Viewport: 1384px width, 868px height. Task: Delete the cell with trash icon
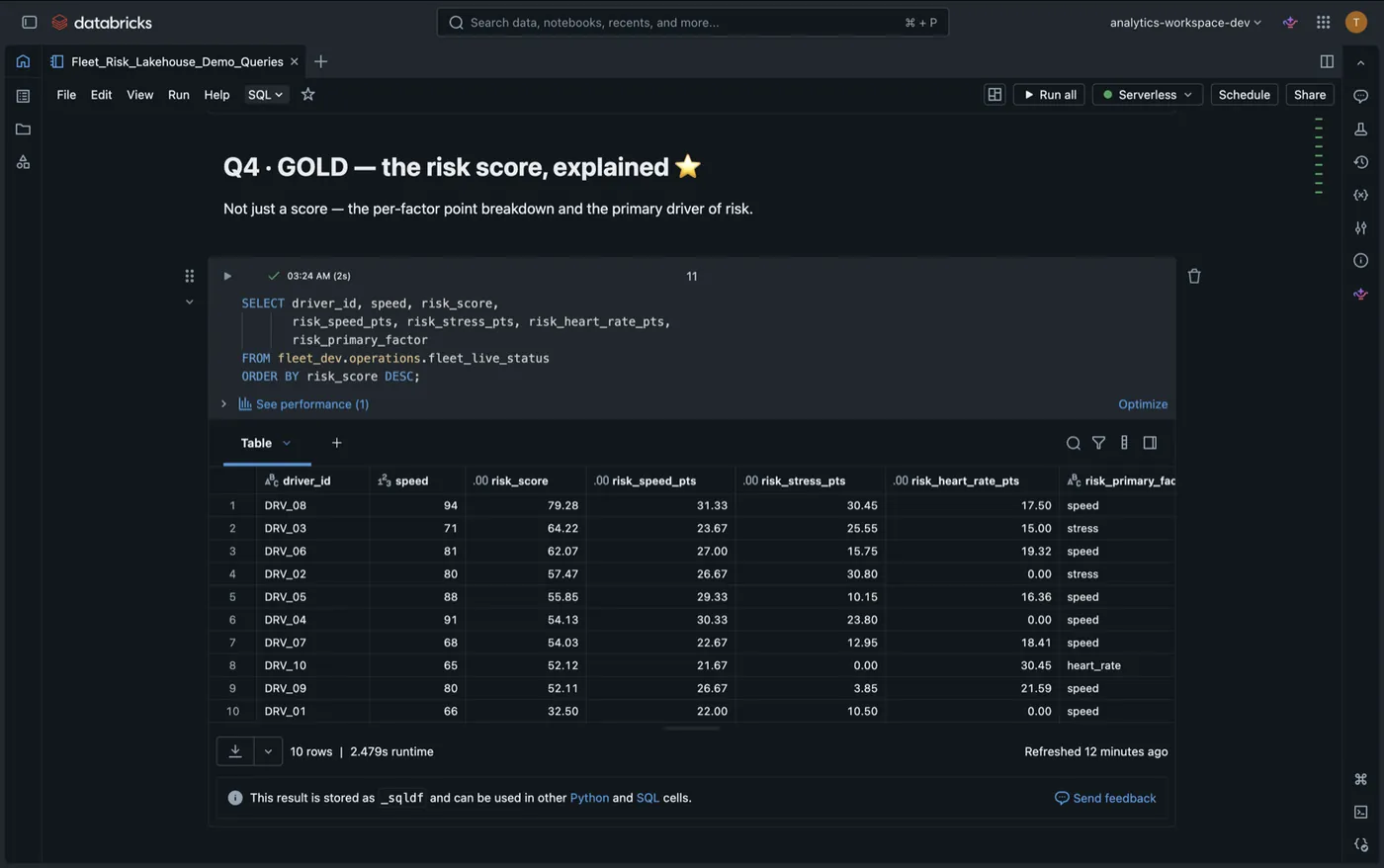click(x=1194, y=276)
